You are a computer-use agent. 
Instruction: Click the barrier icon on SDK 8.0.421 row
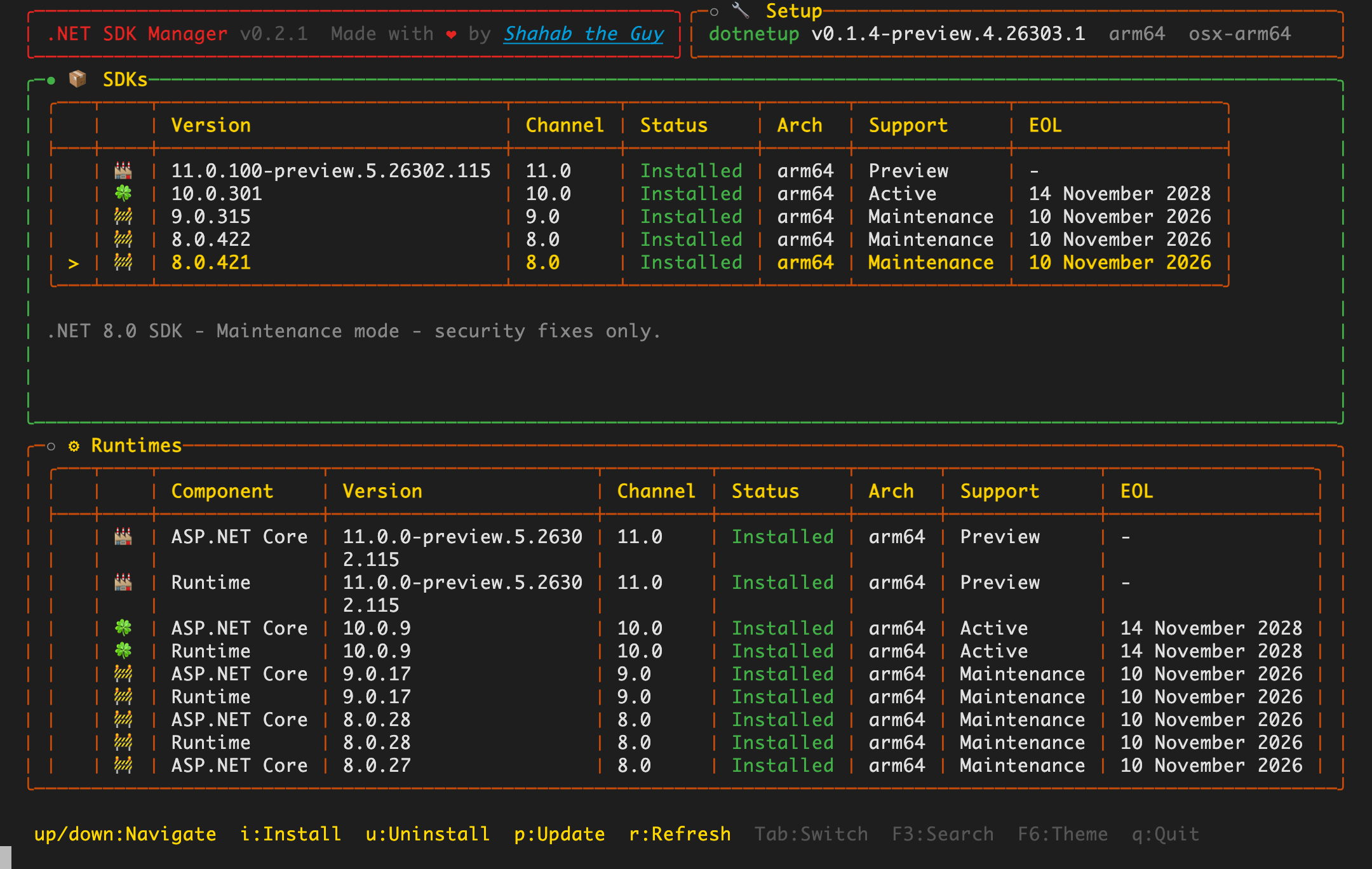point(123,262)
